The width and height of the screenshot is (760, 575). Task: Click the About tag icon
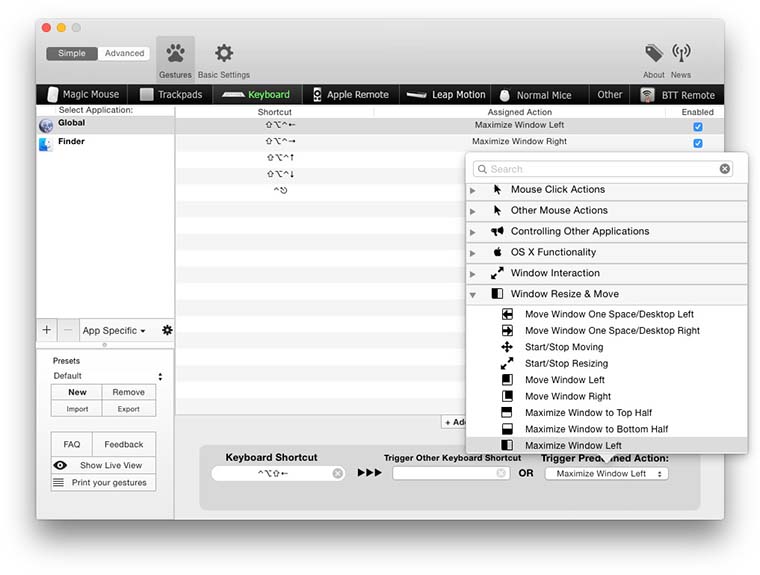click(653, 53)
